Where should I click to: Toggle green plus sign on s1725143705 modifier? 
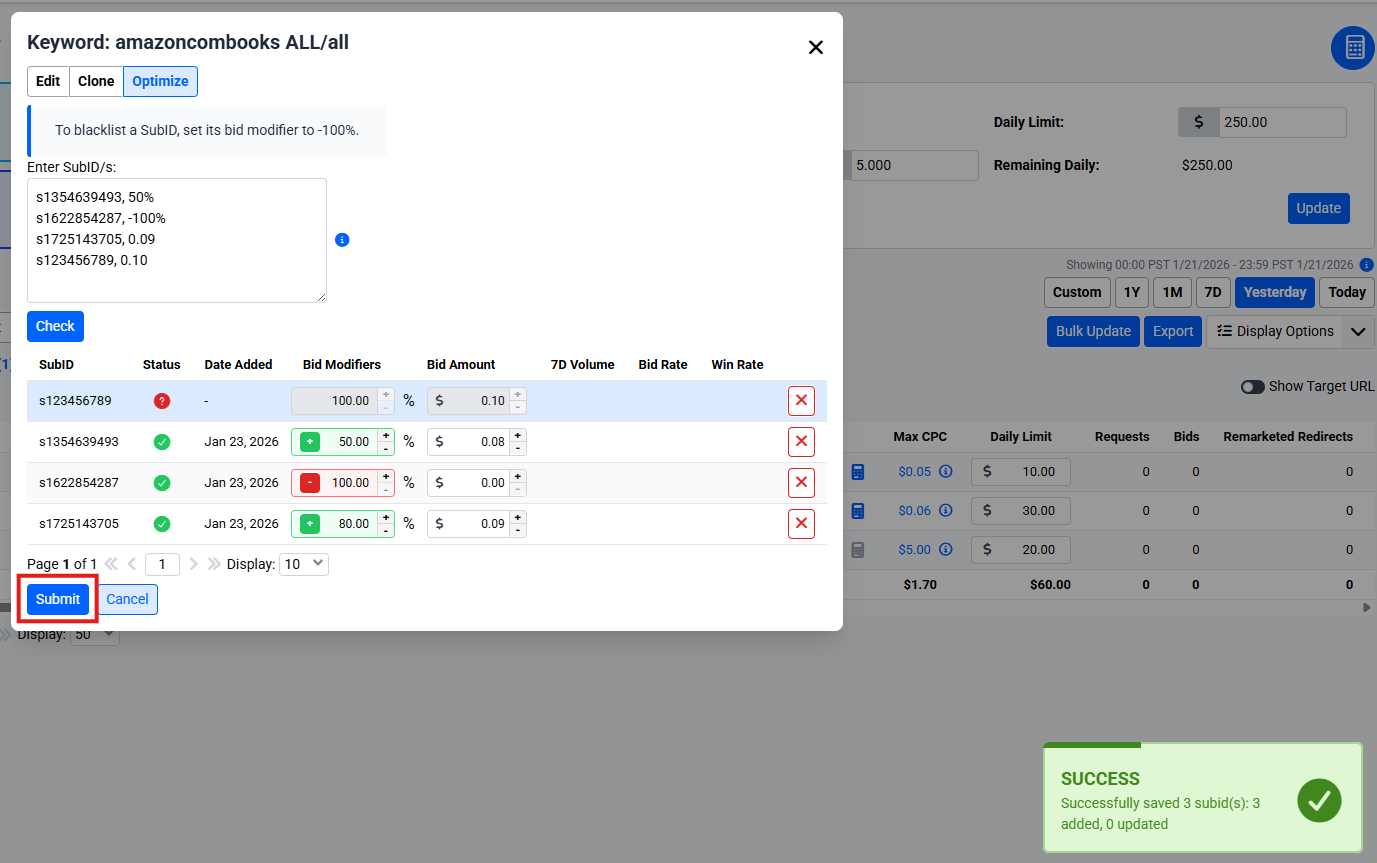point(310,524)
